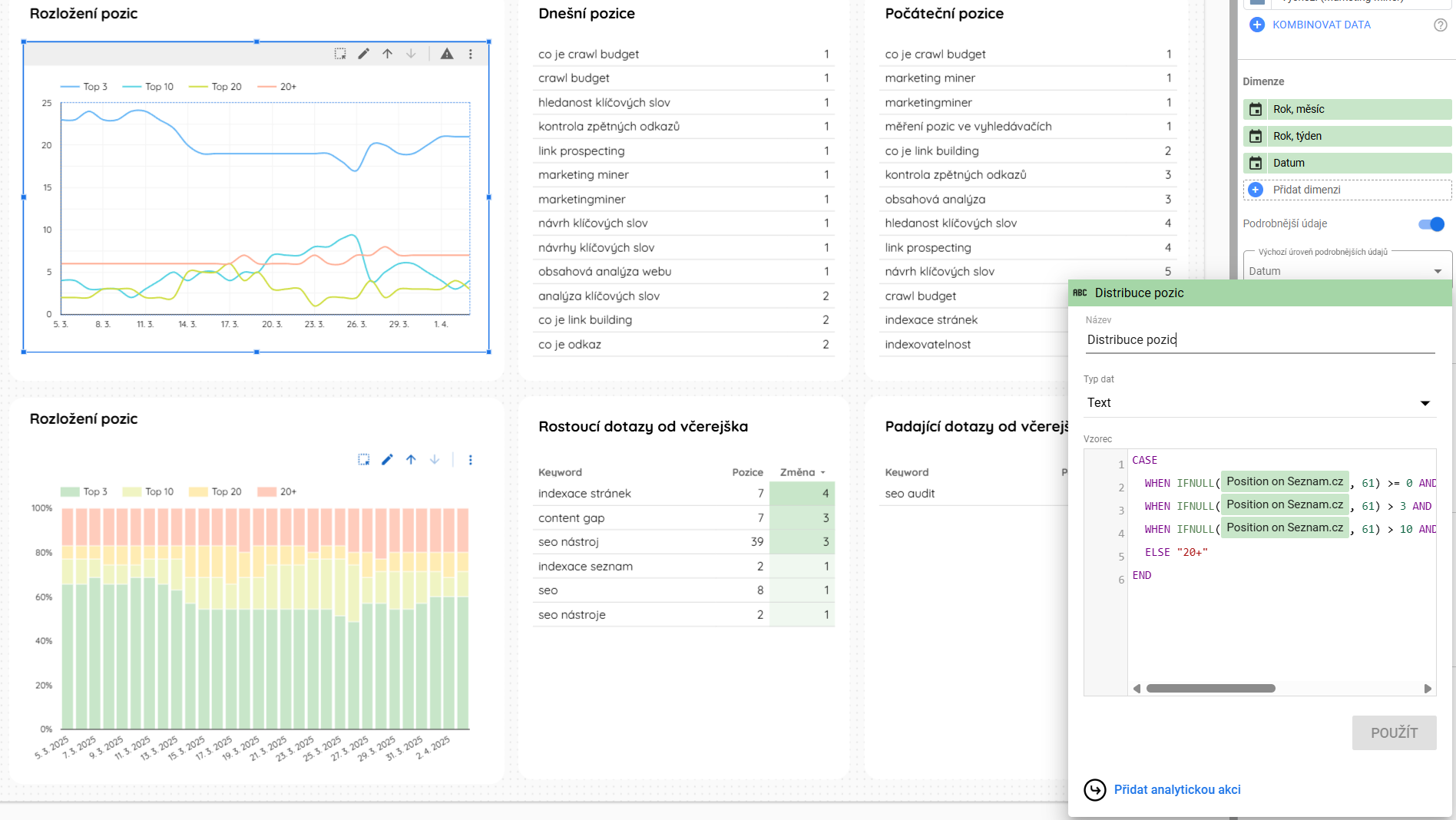The image size is (1456, 820).
Task: Select Datum dimension chip
Action: click(1347, 163)
